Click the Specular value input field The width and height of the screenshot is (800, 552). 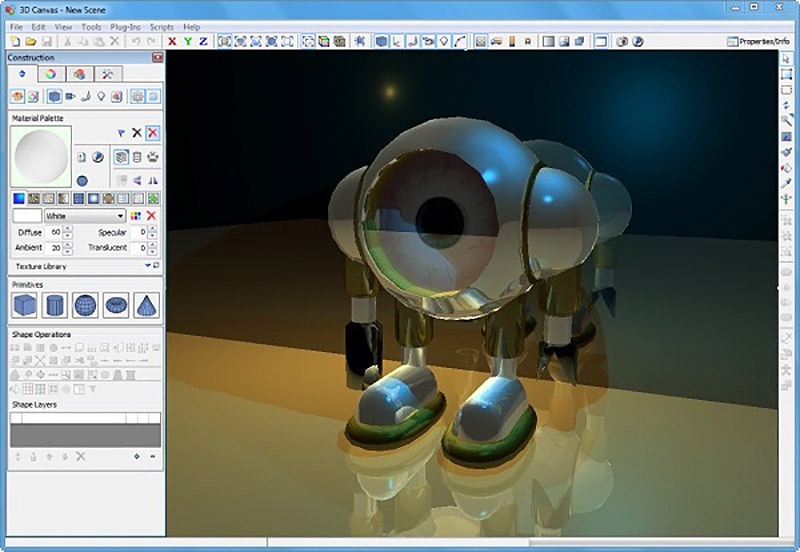(x=139, y=232)
